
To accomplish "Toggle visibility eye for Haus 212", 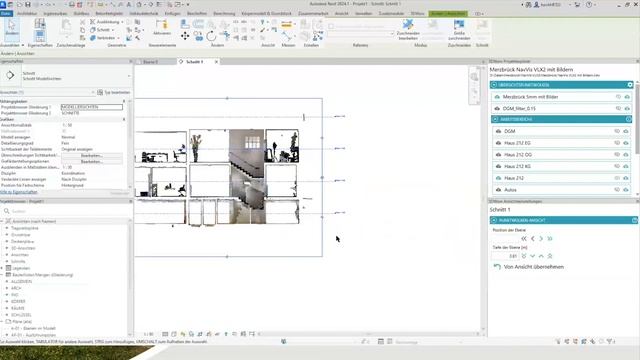I will pyautogui.click(x=617, y=178).
